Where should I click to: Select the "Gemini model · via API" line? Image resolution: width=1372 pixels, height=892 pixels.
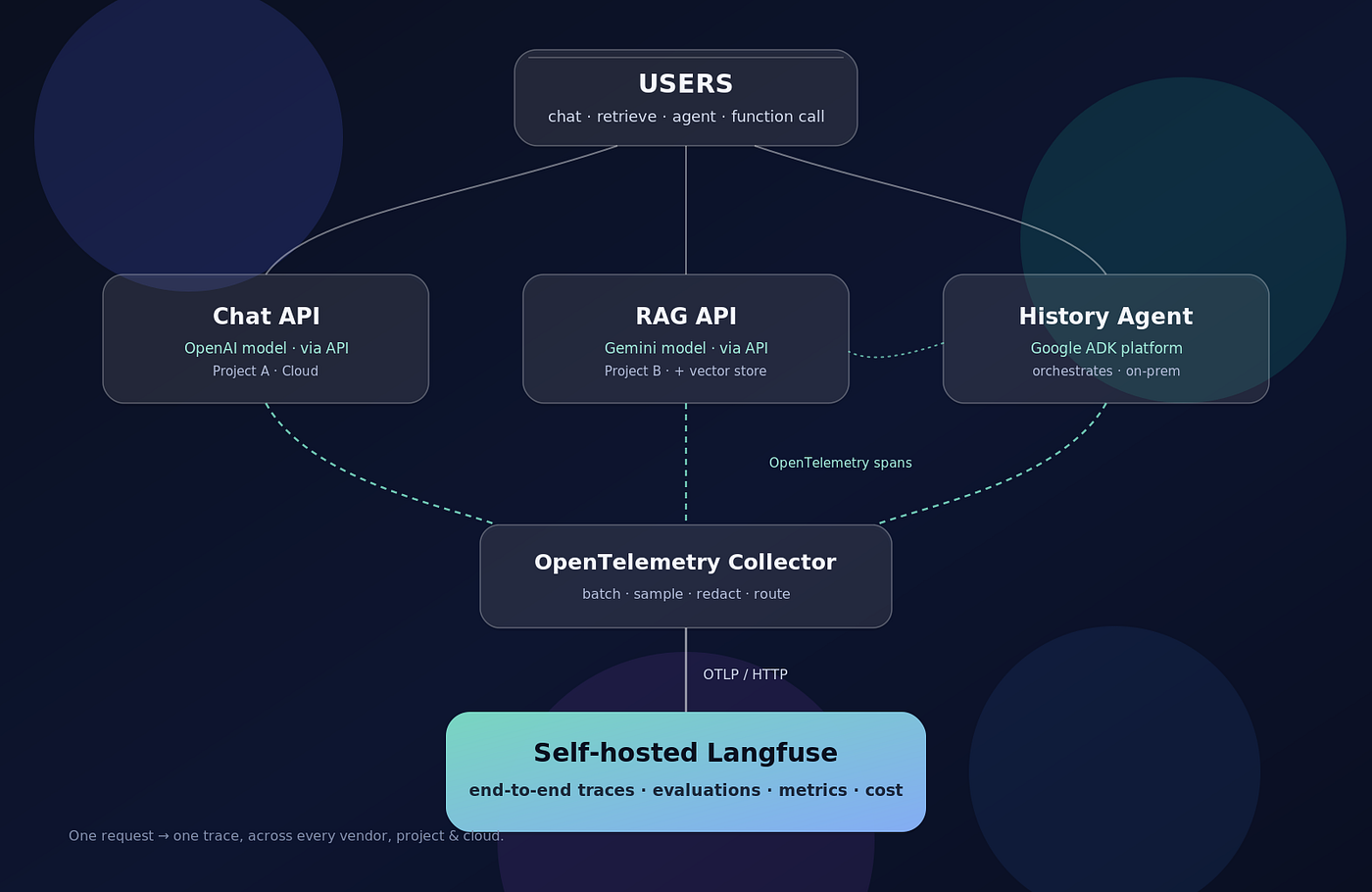(x=686, y=348)
